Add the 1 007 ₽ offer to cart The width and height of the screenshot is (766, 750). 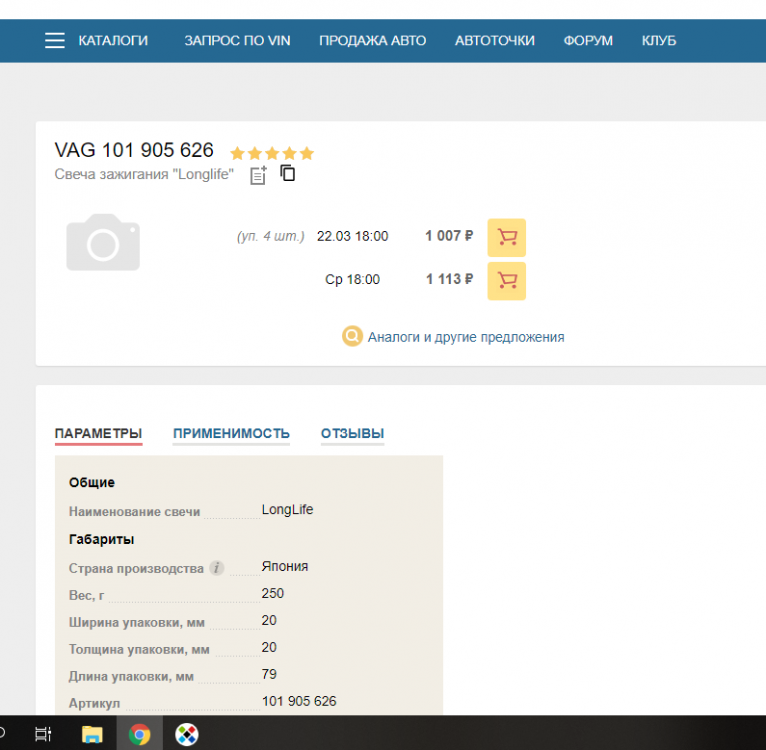pyautogui.click(x=506, y=237)
